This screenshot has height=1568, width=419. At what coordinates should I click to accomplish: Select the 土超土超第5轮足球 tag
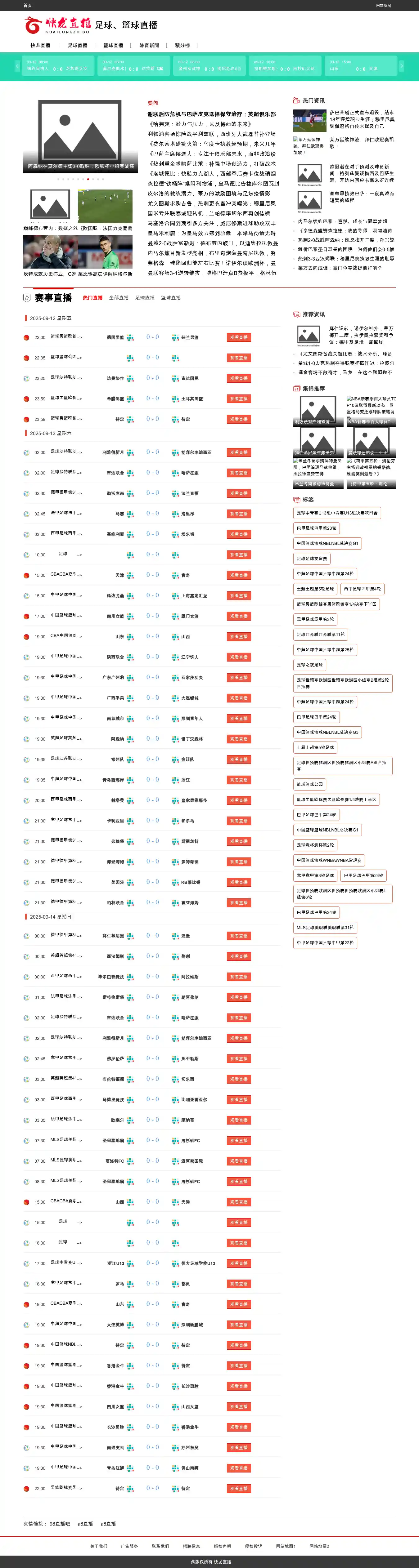315,747
